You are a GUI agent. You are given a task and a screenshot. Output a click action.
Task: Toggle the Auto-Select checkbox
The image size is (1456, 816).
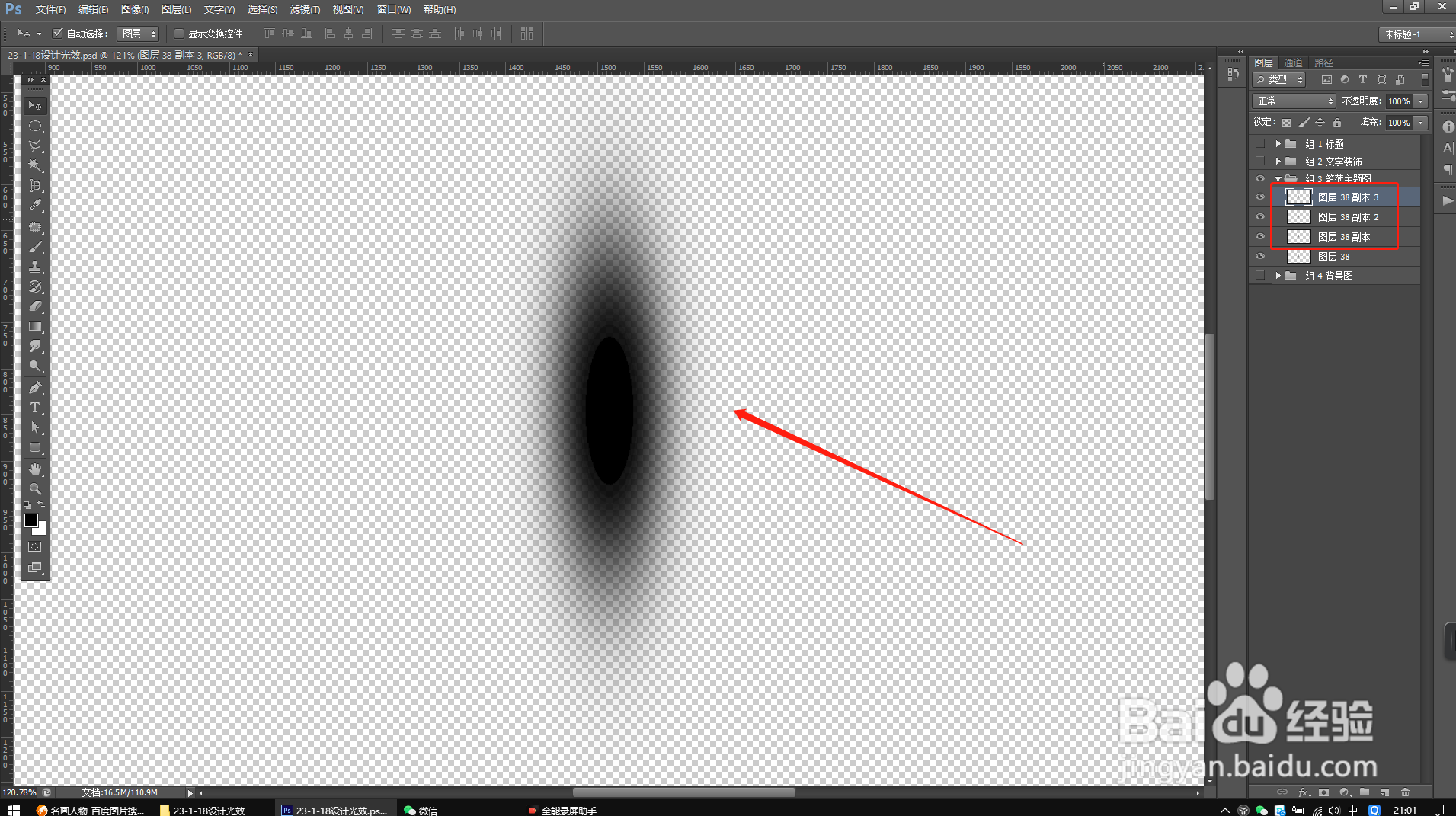pyautogui.click(x=57, y=33)
